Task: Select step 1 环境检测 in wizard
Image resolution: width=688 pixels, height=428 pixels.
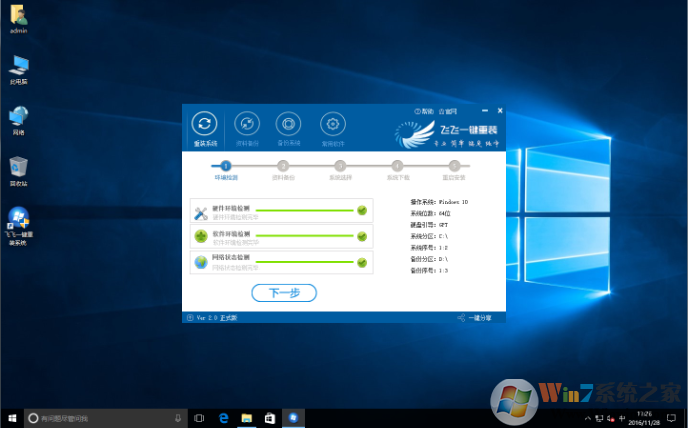Action: [x=226, y=166]
